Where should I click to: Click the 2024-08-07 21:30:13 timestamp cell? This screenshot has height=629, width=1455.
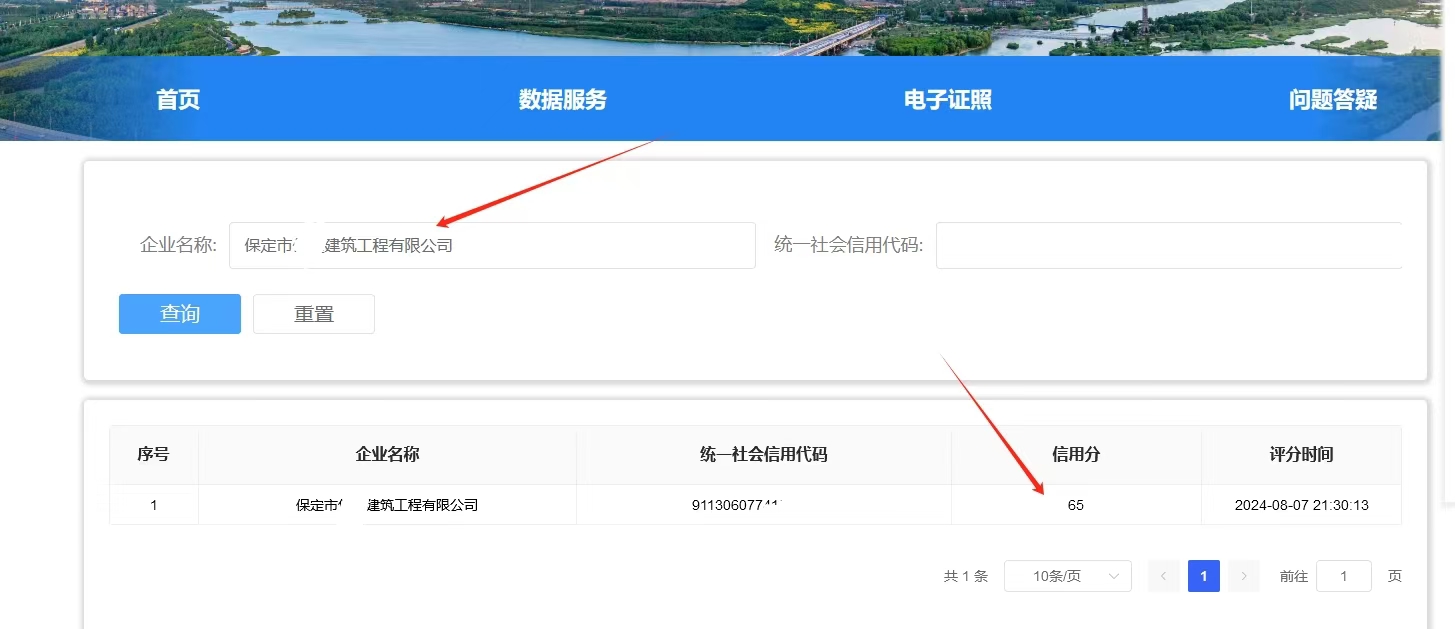point(1301,505)
